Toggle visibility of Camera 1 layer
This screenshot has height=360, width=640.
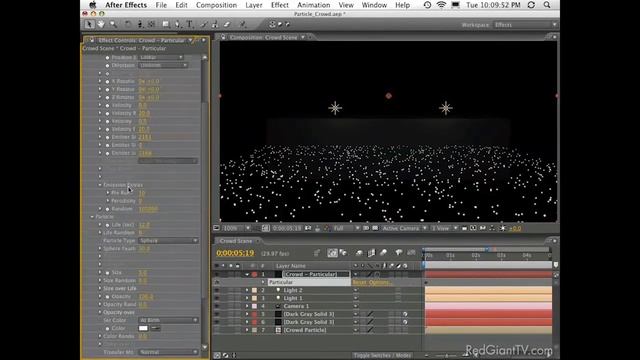pos(216,306)
